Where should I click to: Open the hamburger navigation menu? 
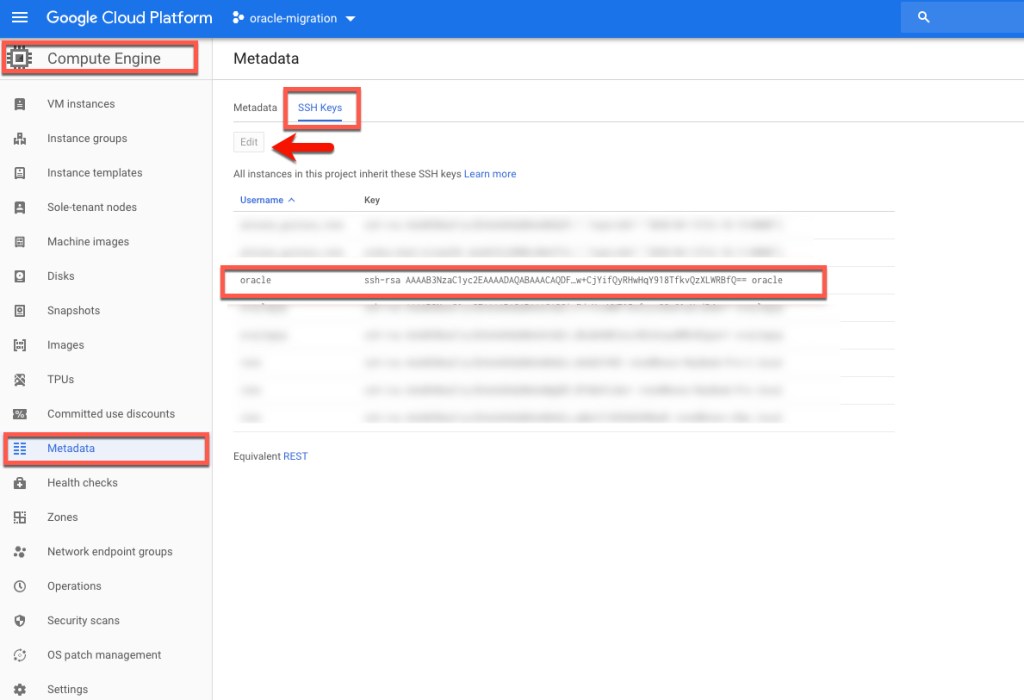tap(20, 18)
